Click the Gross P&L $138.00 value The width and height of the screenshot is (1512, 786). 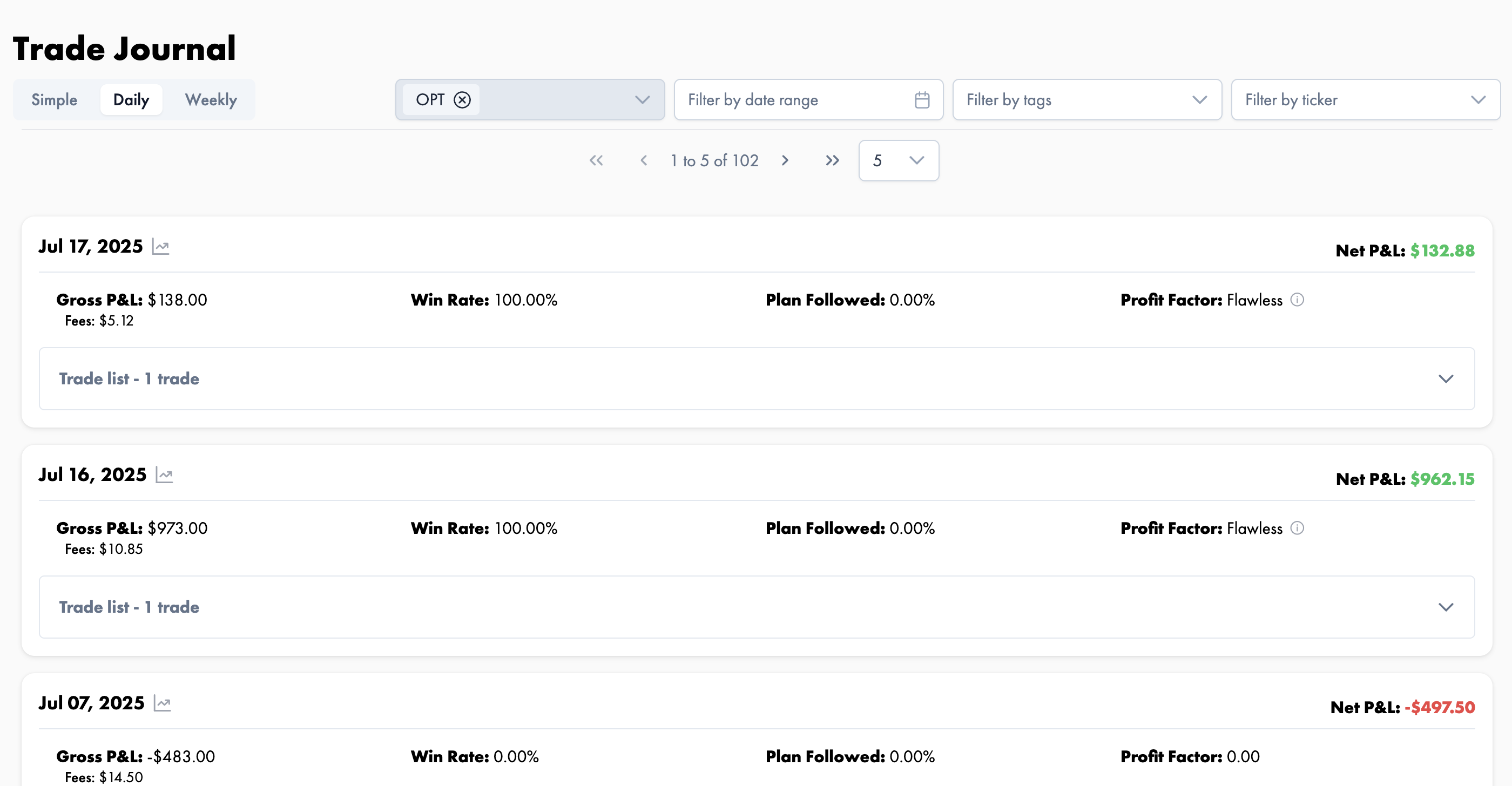click(x=177, y=300)
